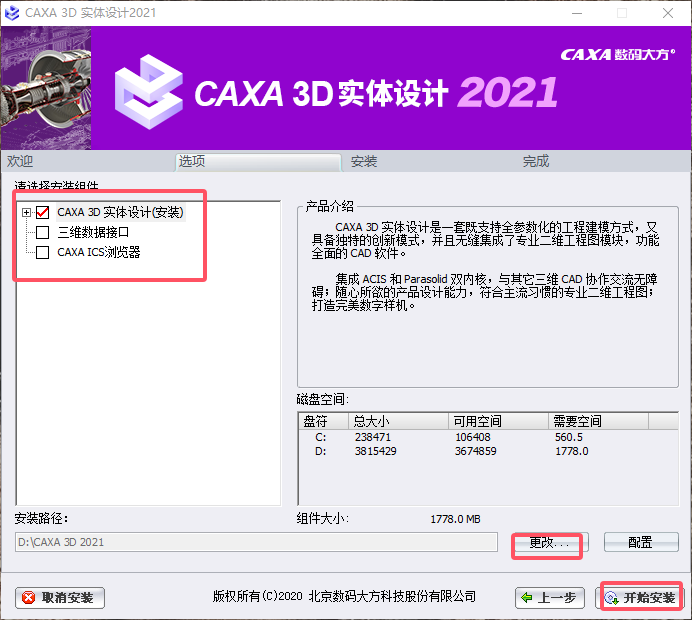Click the 3674859 free space value
Screen dimensions: 692x620
coord(476,451)
